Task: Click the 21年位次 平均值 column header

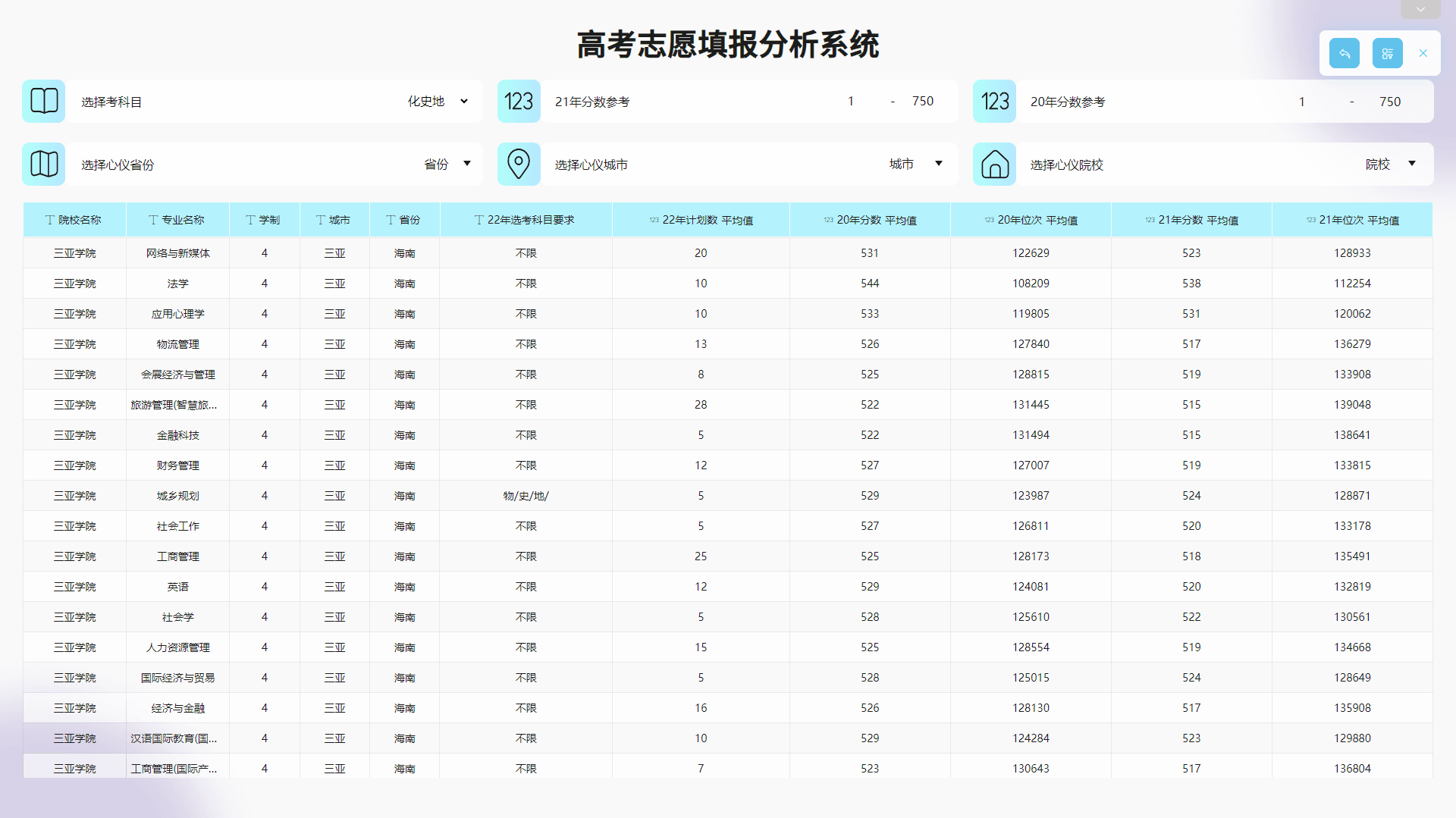Action: click(x=1352, y=220)
